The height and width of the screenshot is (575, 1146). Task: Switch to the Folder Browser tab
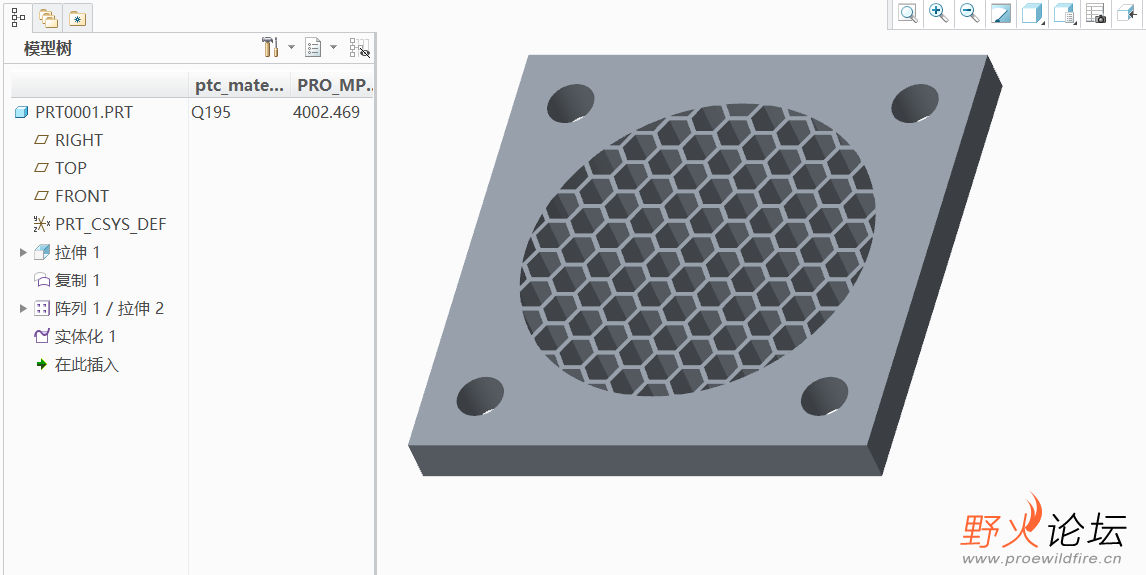[48, 18]
